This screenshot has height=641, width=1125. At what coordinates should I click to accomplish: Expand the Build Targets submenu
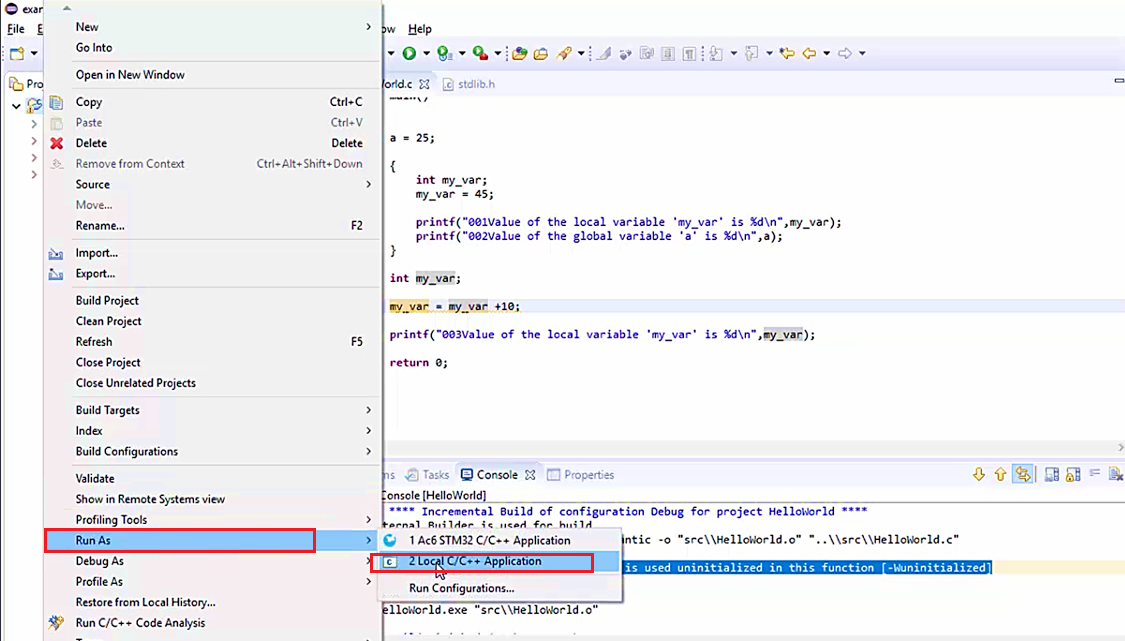point(213,410)
